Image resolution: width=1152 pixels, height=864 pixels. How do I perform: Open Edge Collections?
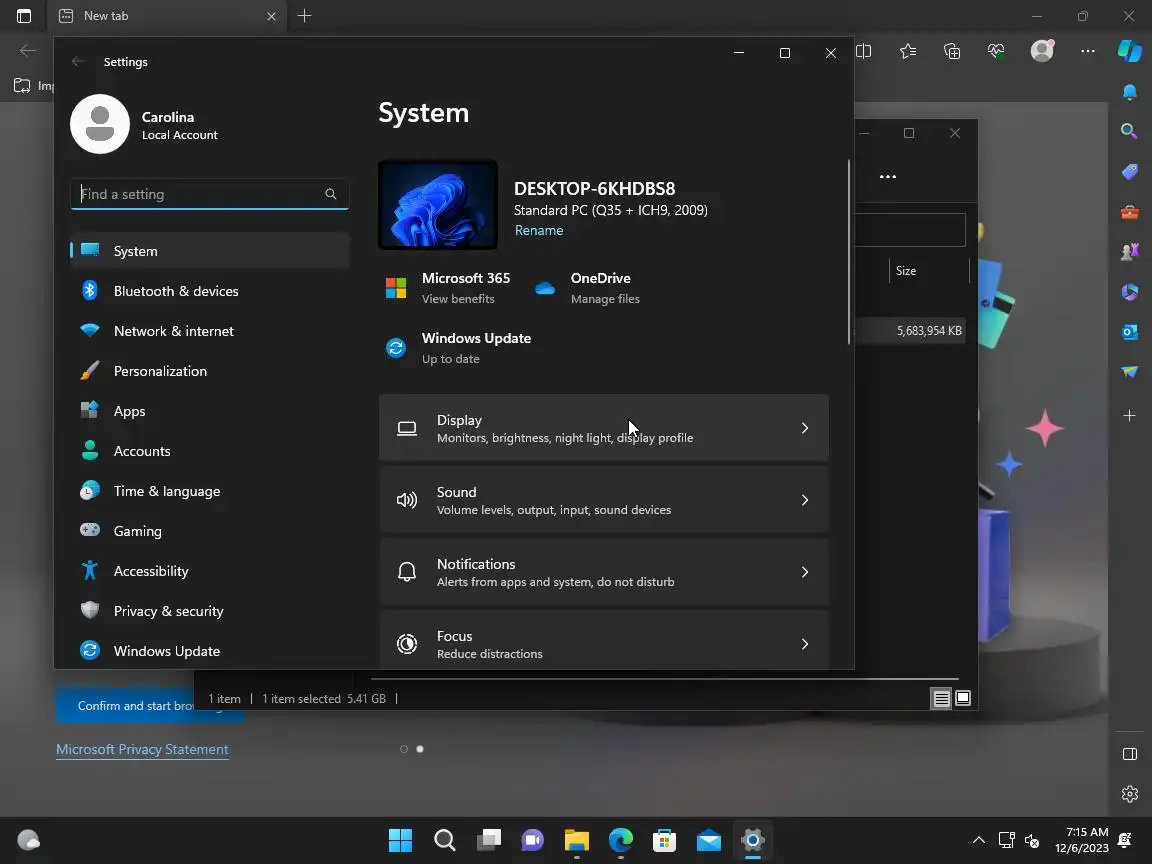[952, 51]
